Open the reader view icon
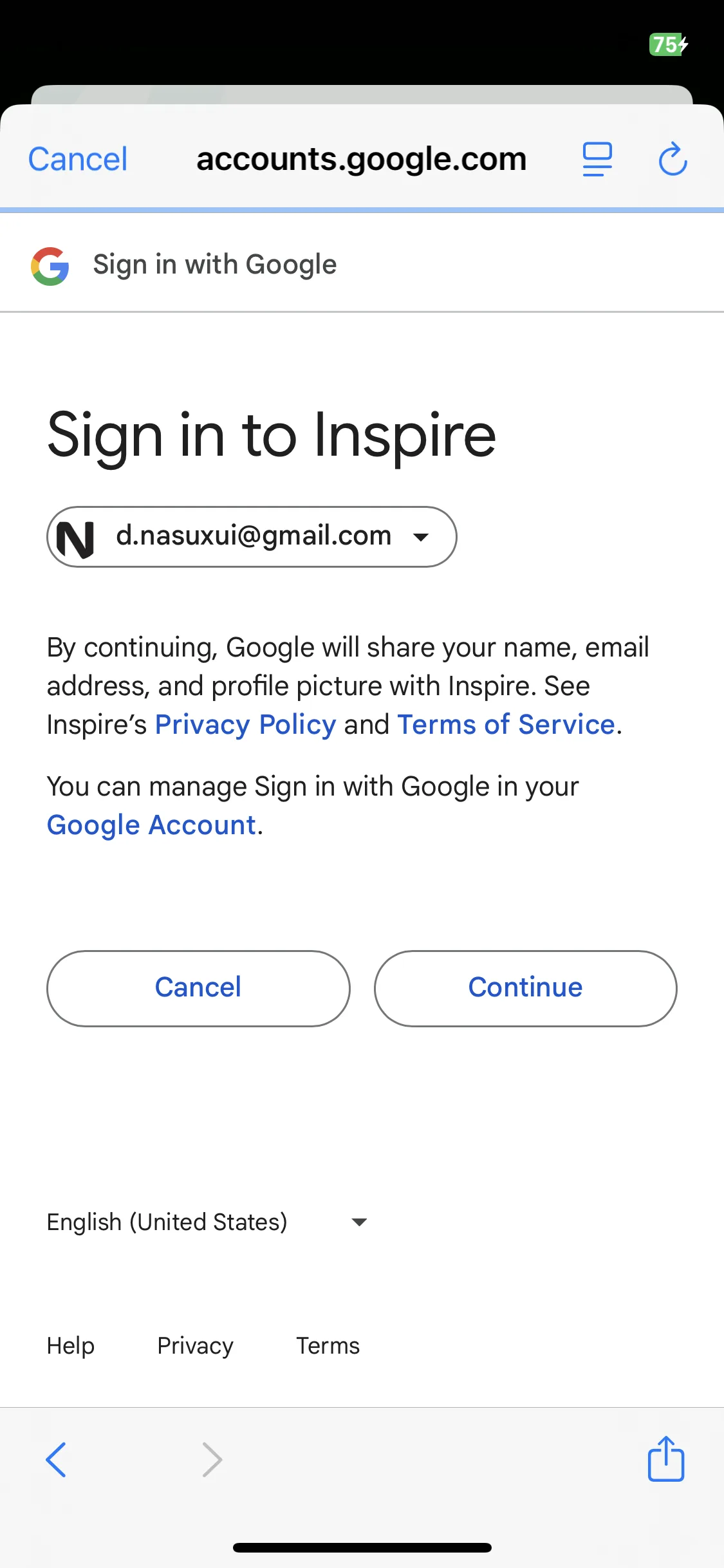 click(597, 159)
